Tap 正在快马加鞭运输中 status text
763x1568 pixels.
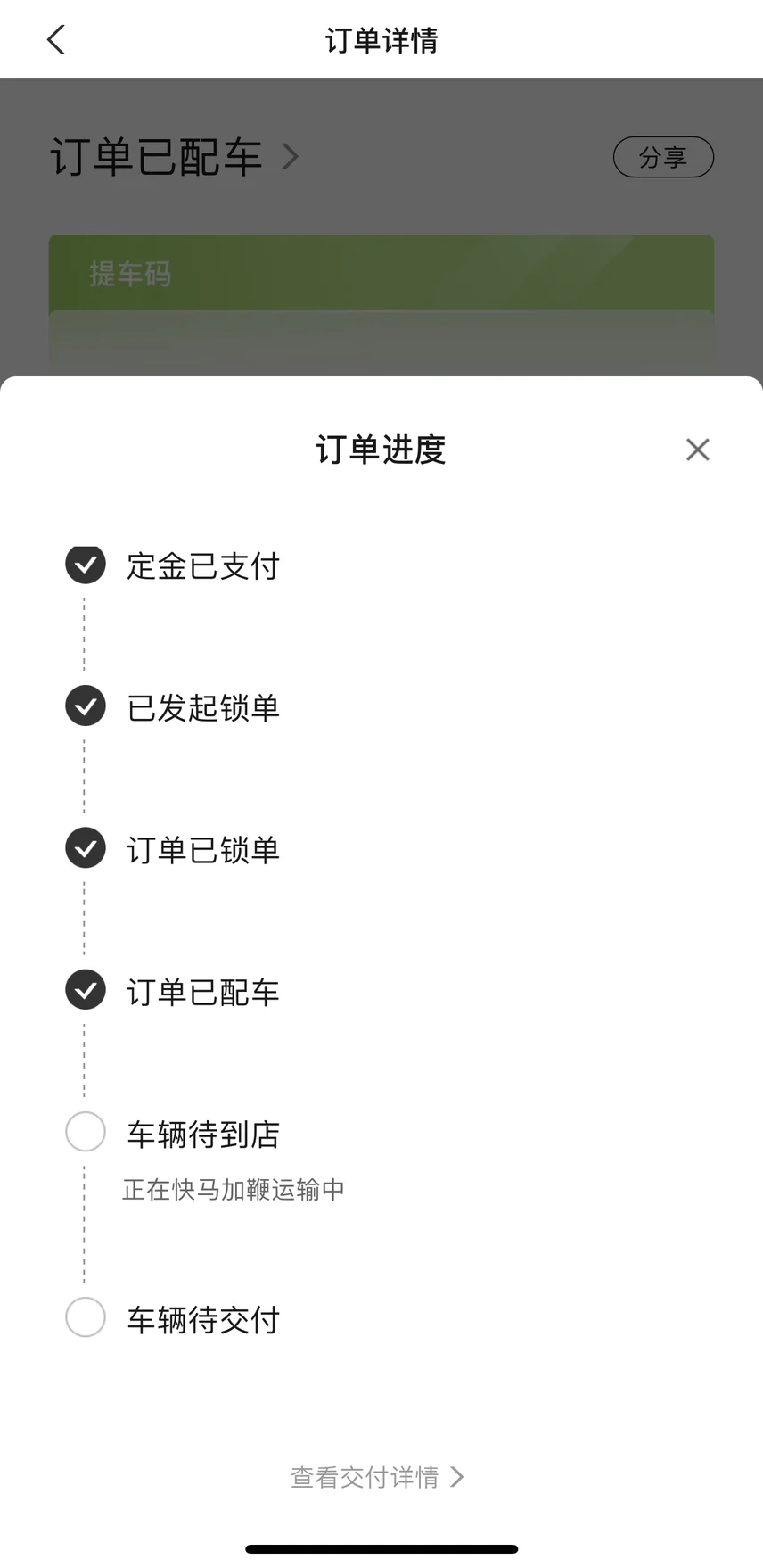pos(234,1190)
